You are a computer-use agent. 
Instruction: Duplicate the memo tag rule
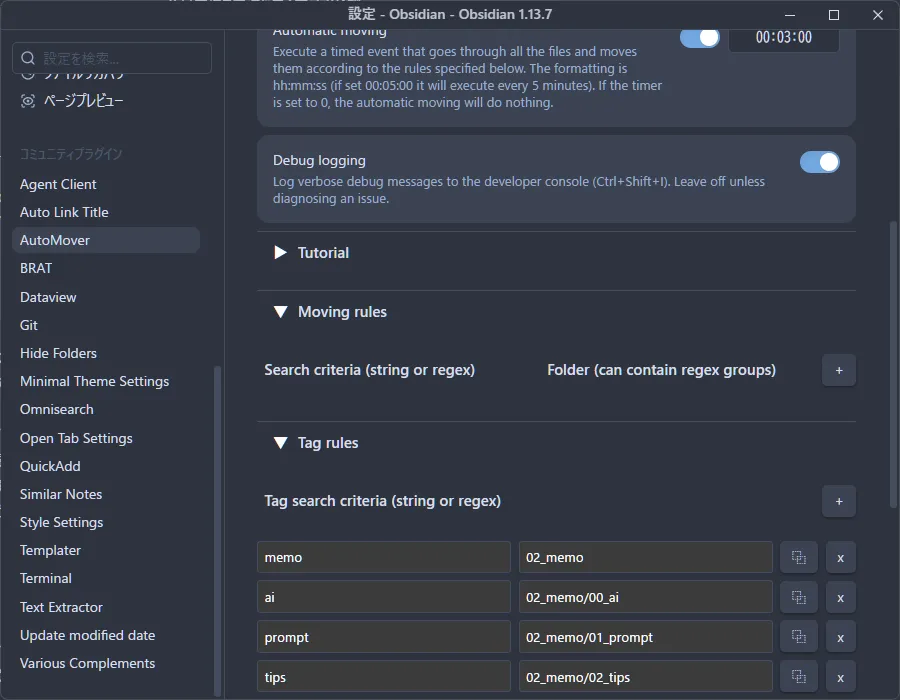pos(798,557)
